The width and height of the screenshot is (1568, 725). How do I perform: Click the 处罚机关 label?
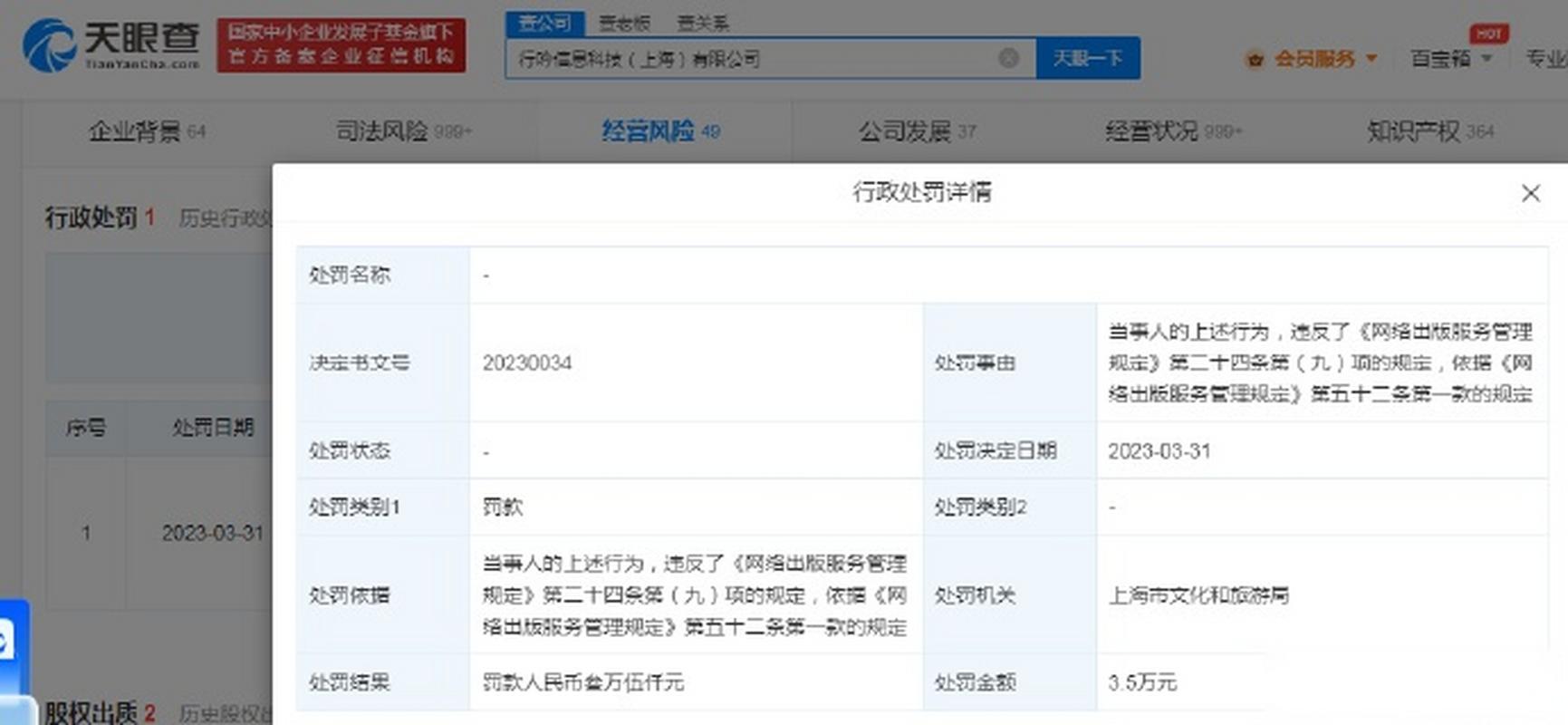(975, 595)
